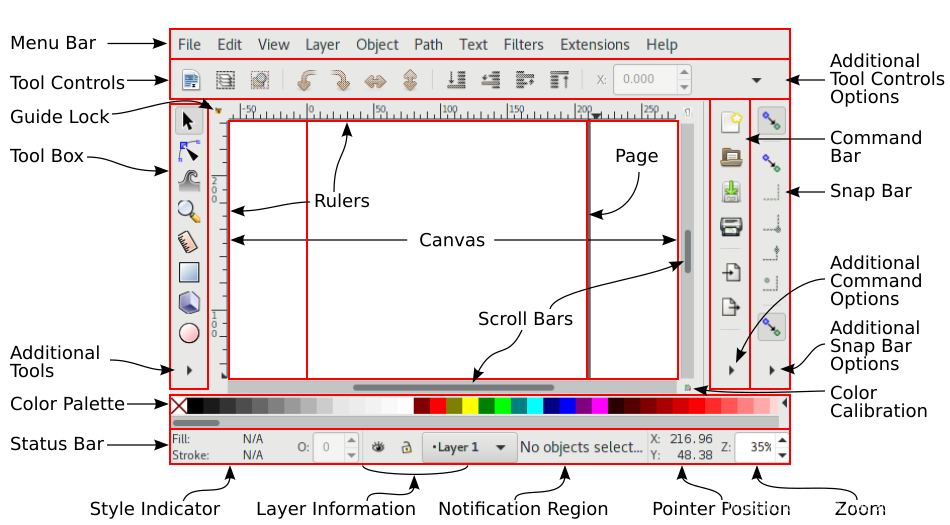Expand additional snap bar options arrow
The image size is (950, 525).
[x=772, y=370]
